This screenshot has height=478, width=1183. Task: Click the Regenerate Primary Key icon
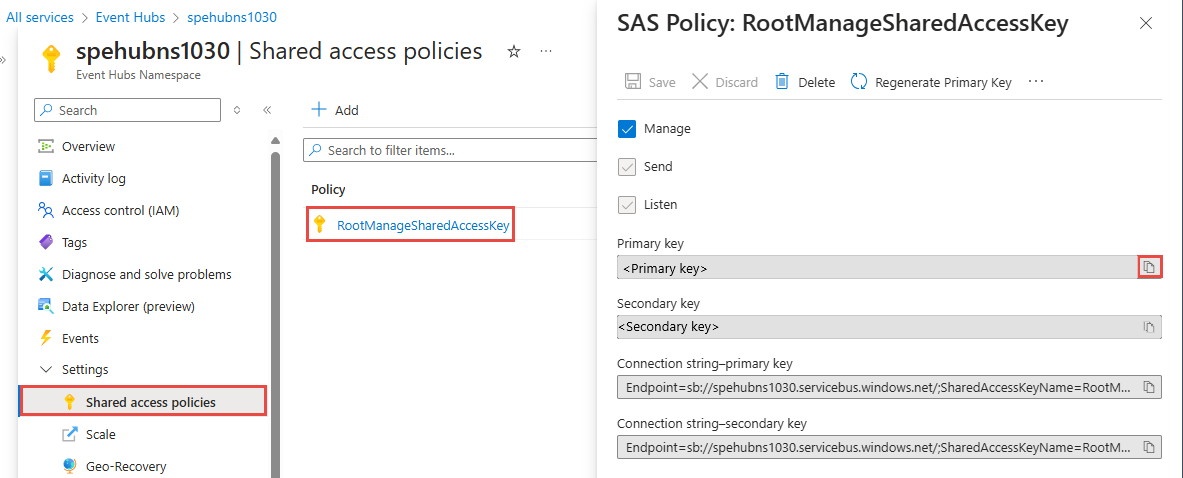point(859,82)
